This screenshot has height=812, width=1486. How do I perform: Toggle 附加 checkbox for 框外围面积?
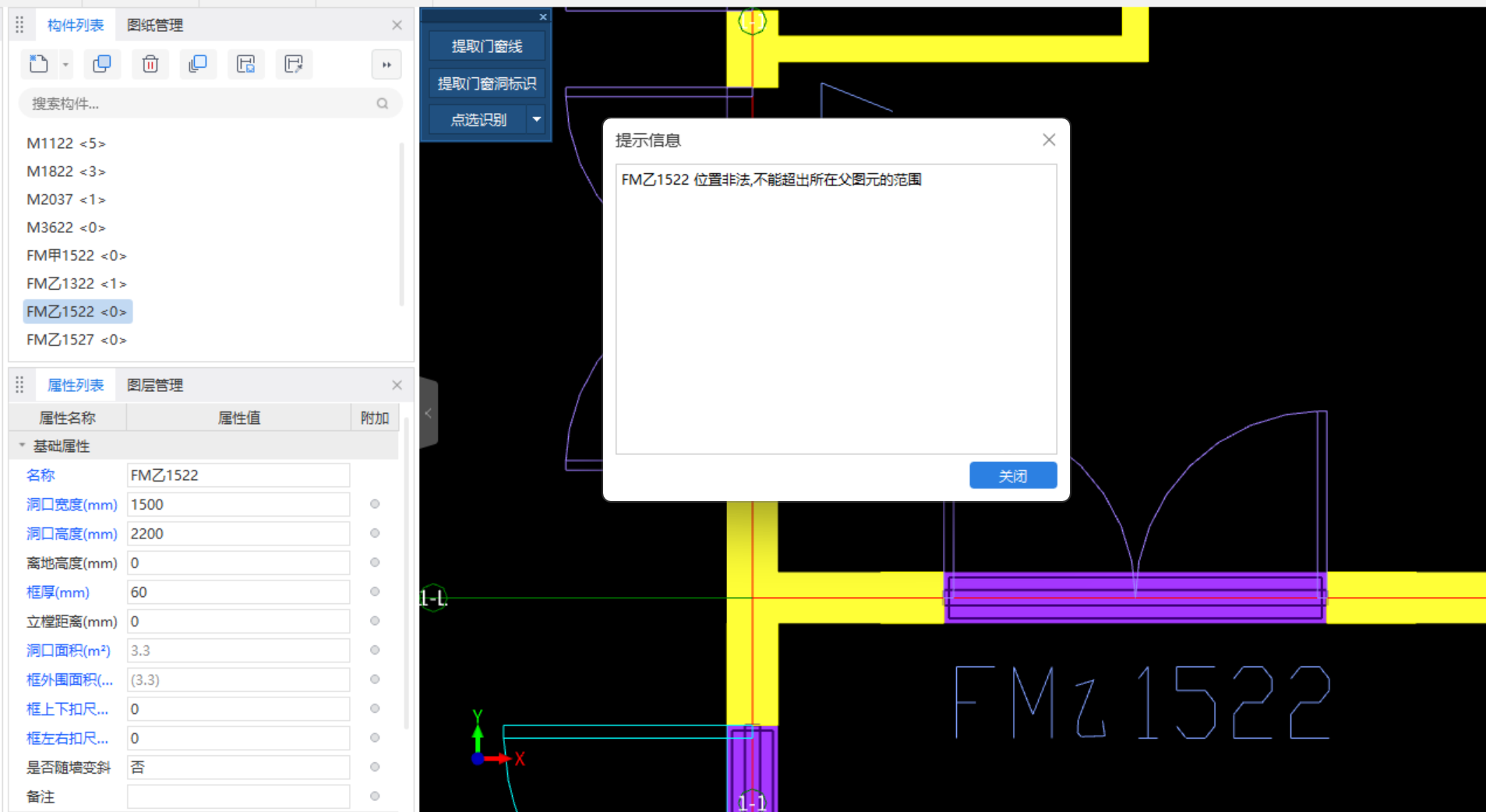[375, 680]
